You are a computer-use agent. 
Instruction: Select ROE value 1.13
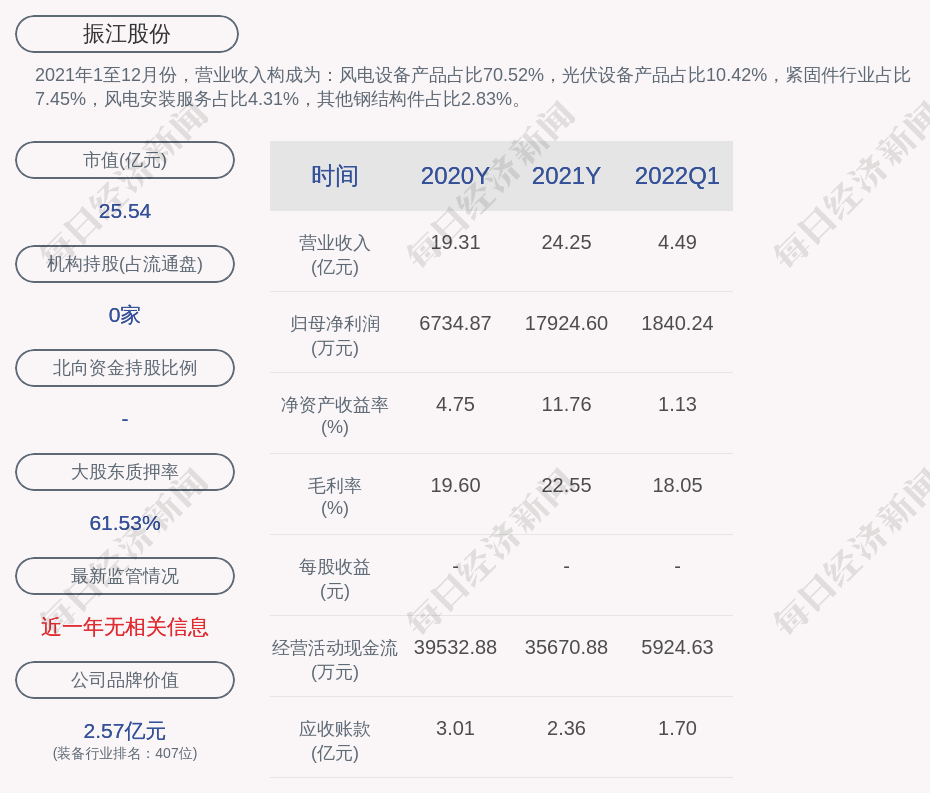tap(677, 405)
